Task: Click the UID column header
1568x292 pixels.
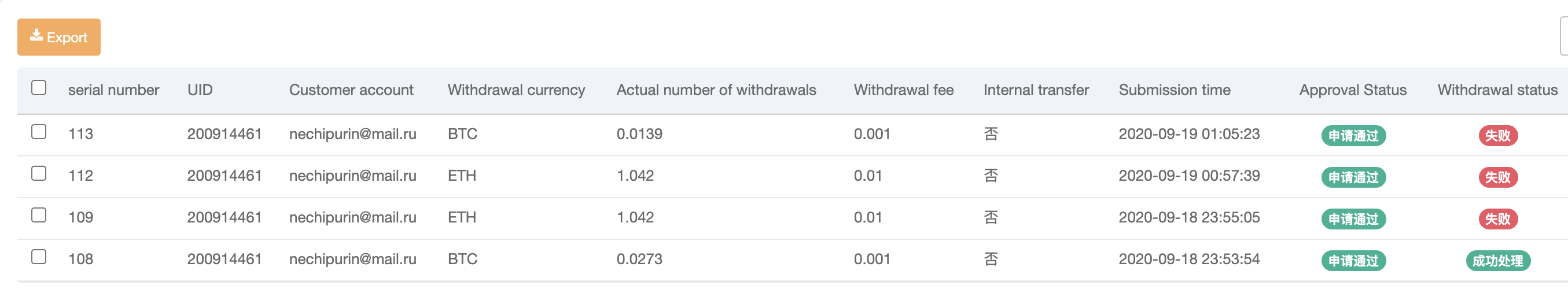Action: pos(200,90)
